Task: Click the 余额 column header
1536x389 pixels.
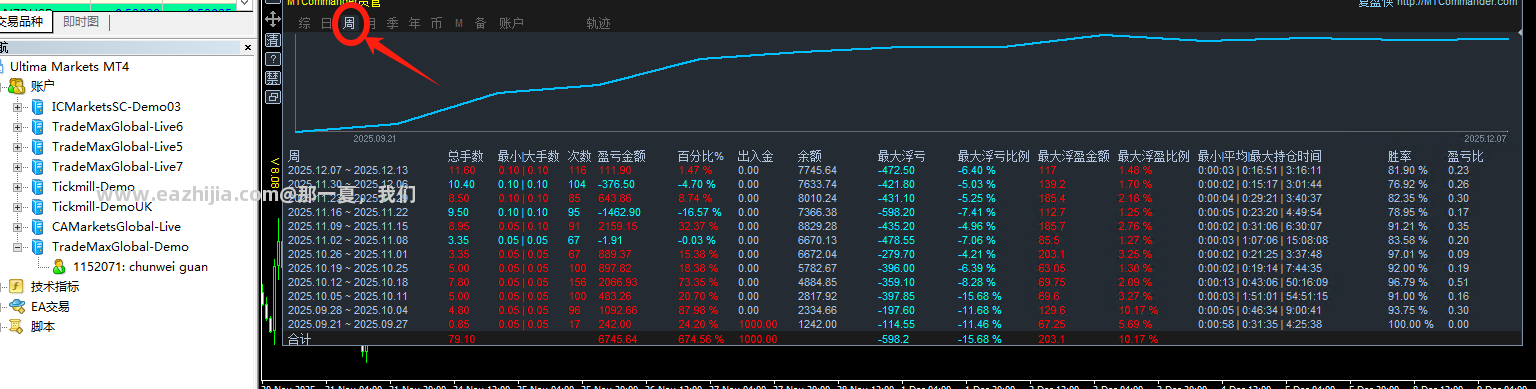Action: pos(810,156)
